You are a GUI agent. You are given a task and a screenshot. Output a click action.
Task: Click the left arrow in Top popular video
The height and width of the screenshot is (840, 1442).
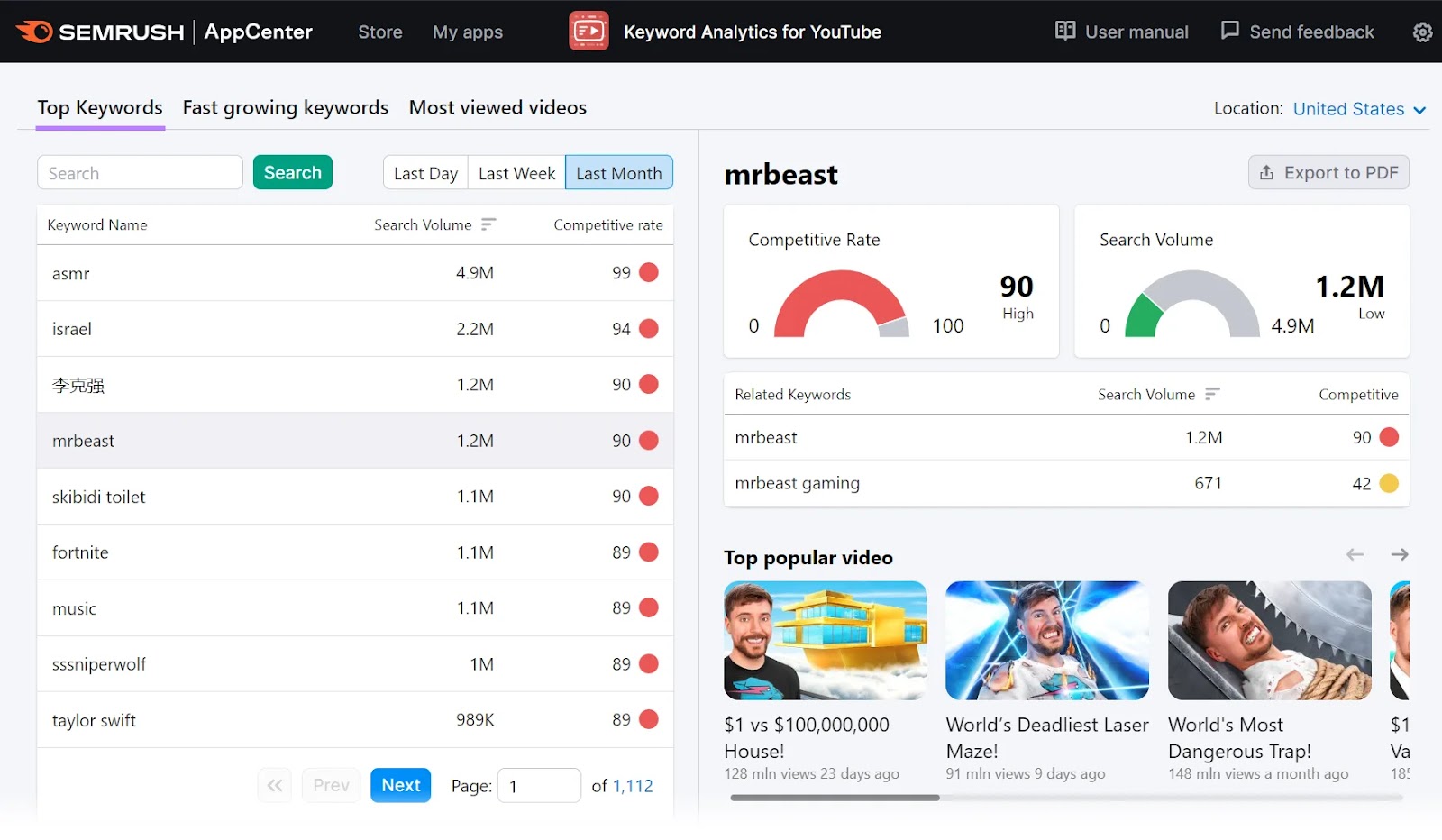point(1355,555)
